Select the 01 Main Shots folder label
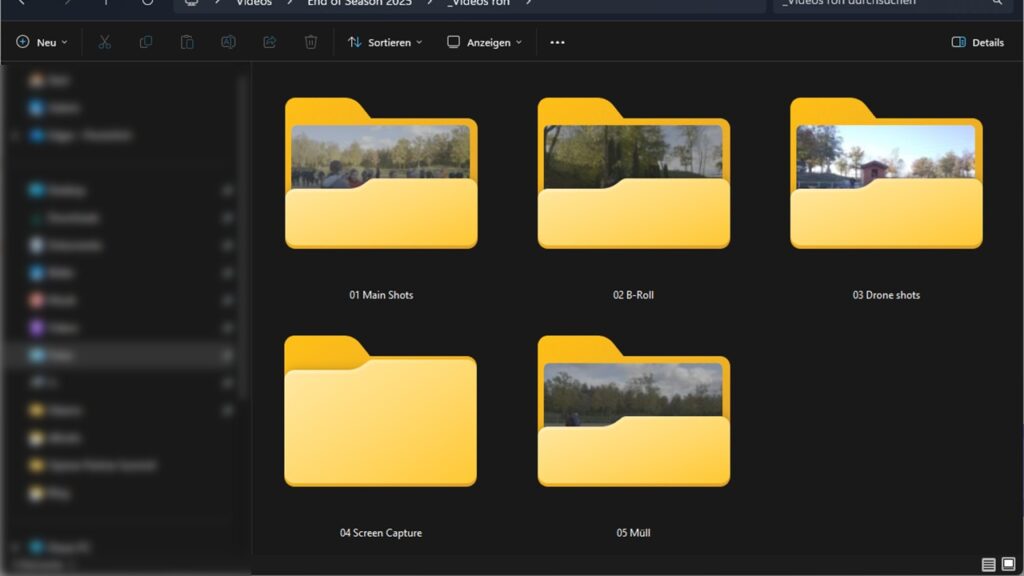Image resolution: width=1024 pixels, height=576 pixels. coord(381,295)
